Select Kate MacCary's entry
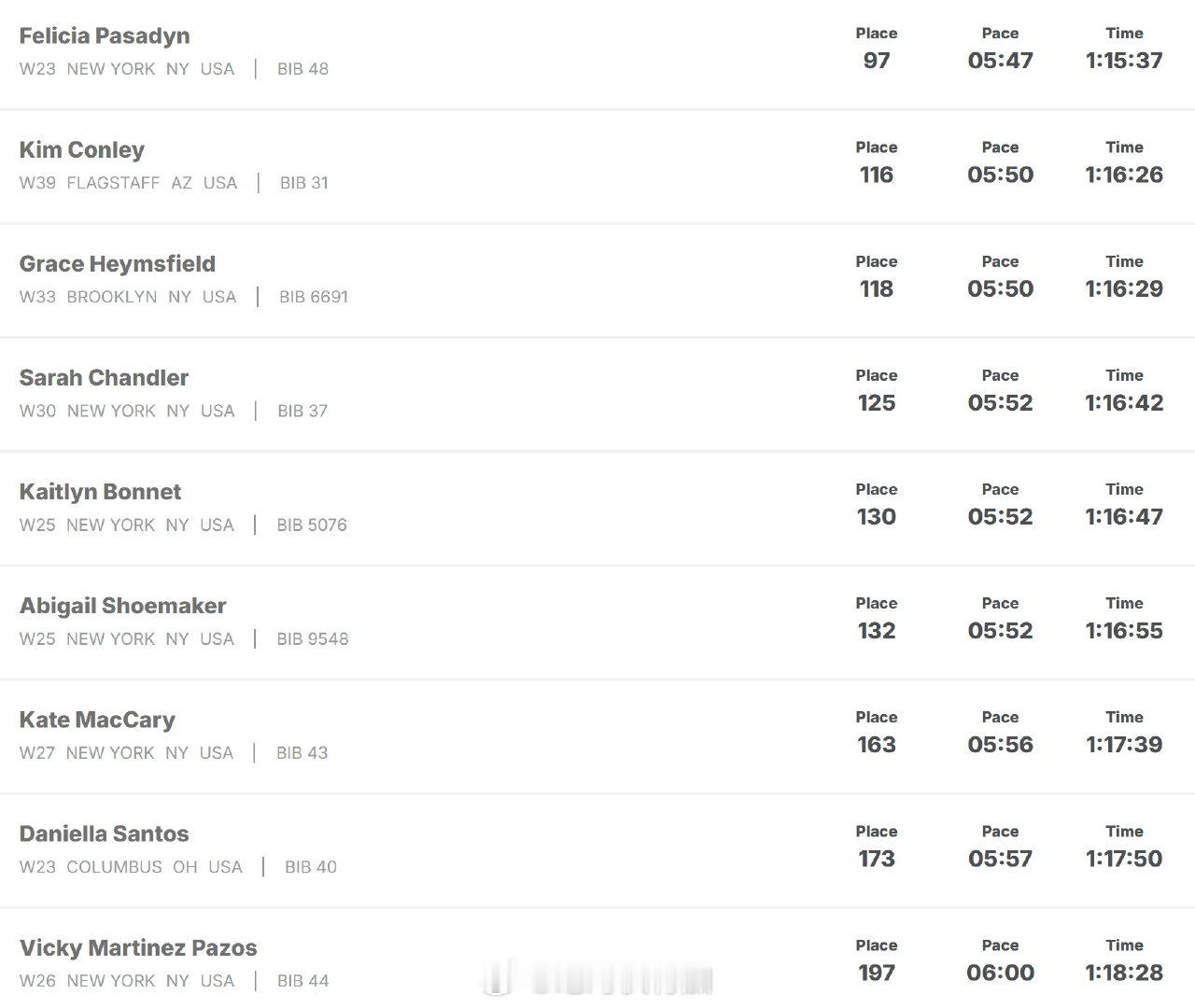Viewport: 1195px width, 1008px height. pos(97,720)
